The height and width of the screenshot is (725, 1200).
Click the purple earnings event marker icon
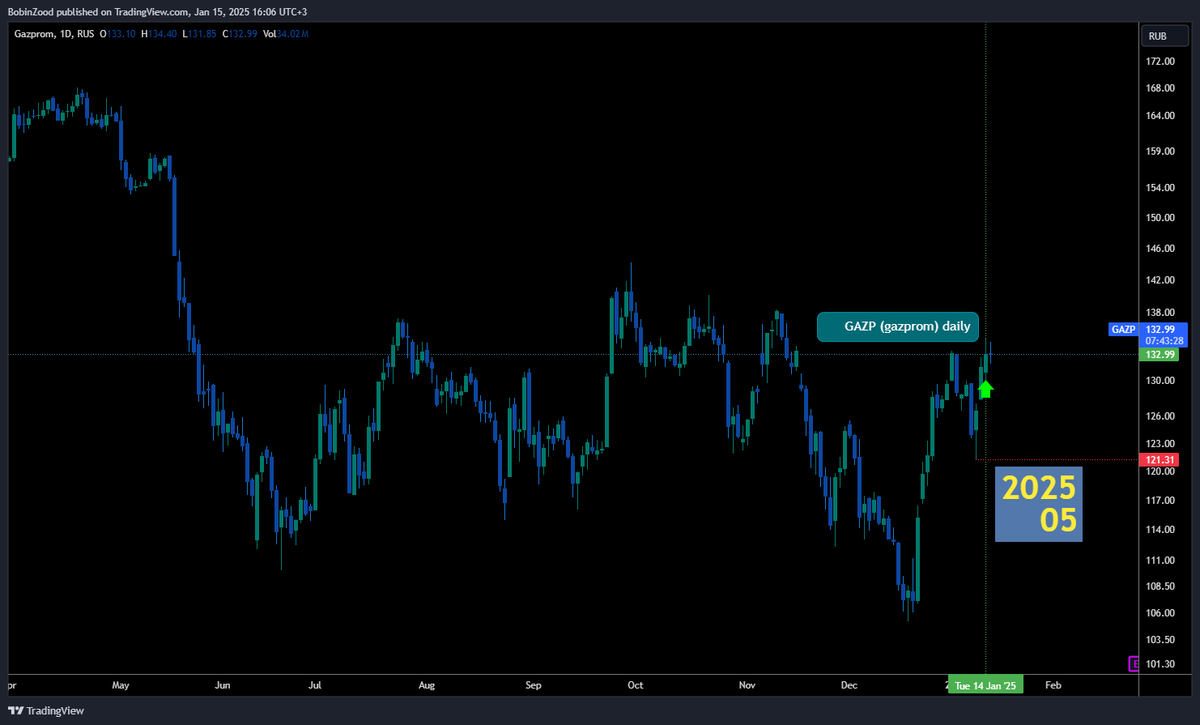coord(1134,663)
